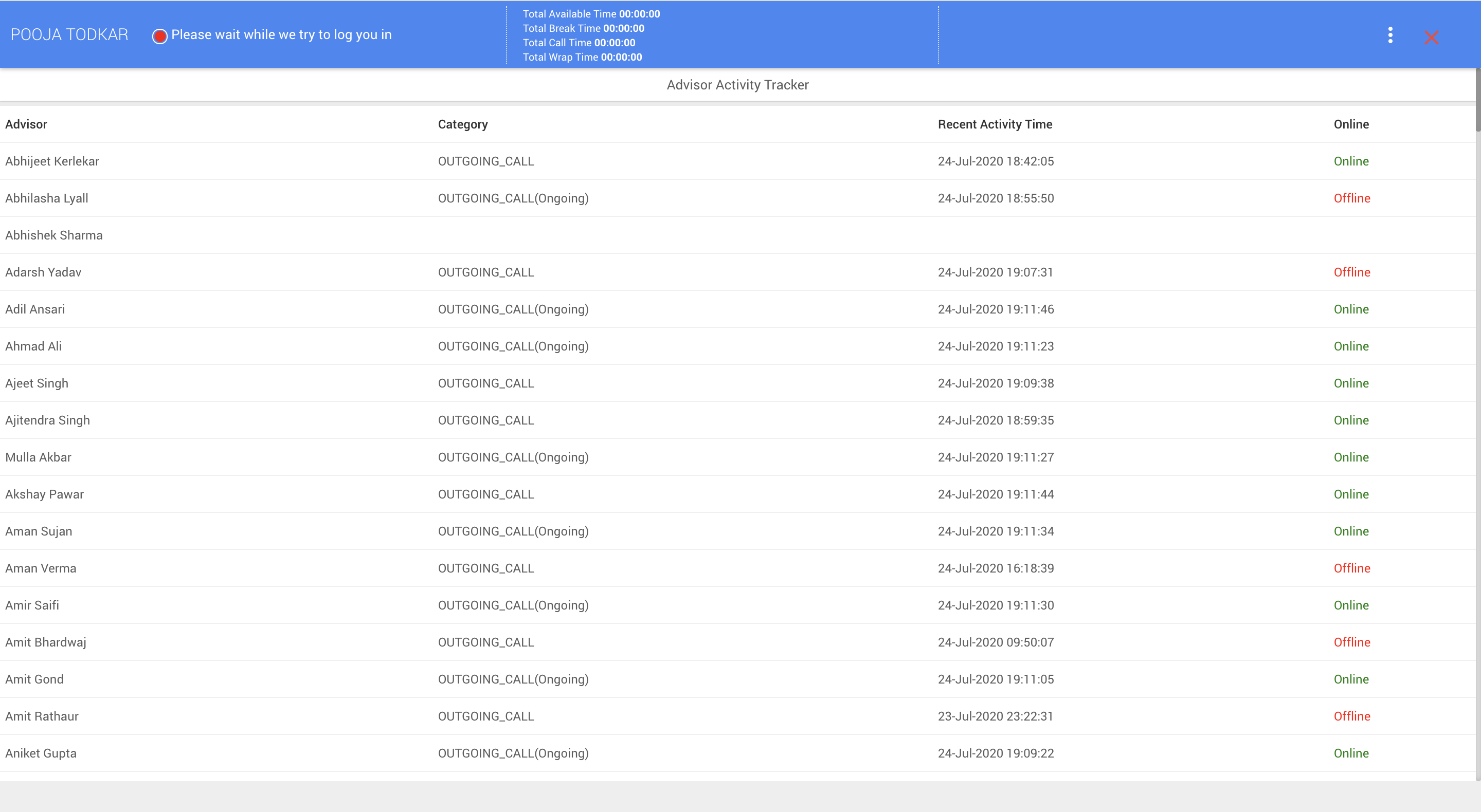Select the Aman Sujan advisor name

pyautogui.click(x=39, y=531)
